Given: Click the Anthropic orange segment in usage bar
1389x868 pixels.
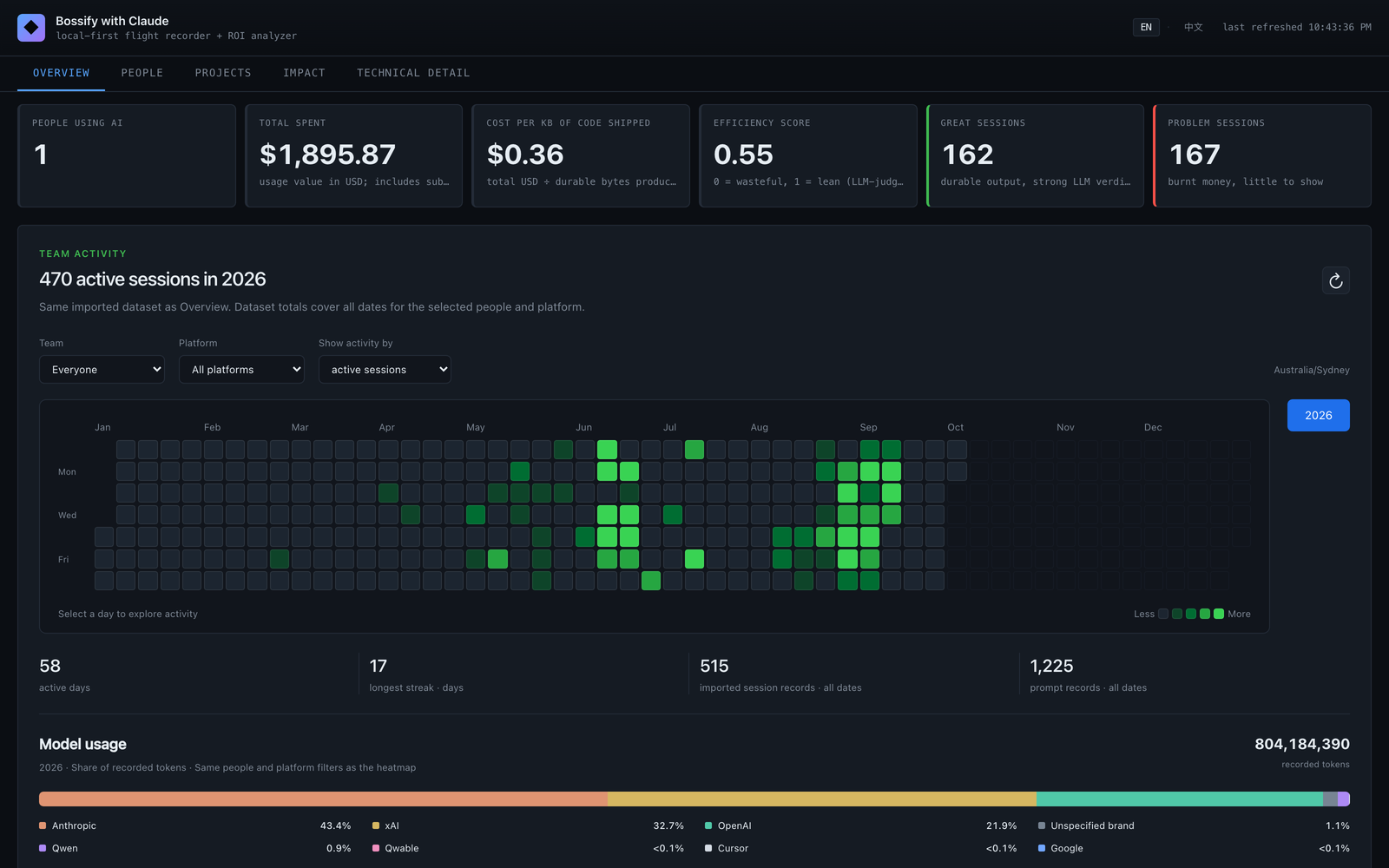Looking at the screenshot, I should pyautogui.click(x=323, y=799).
